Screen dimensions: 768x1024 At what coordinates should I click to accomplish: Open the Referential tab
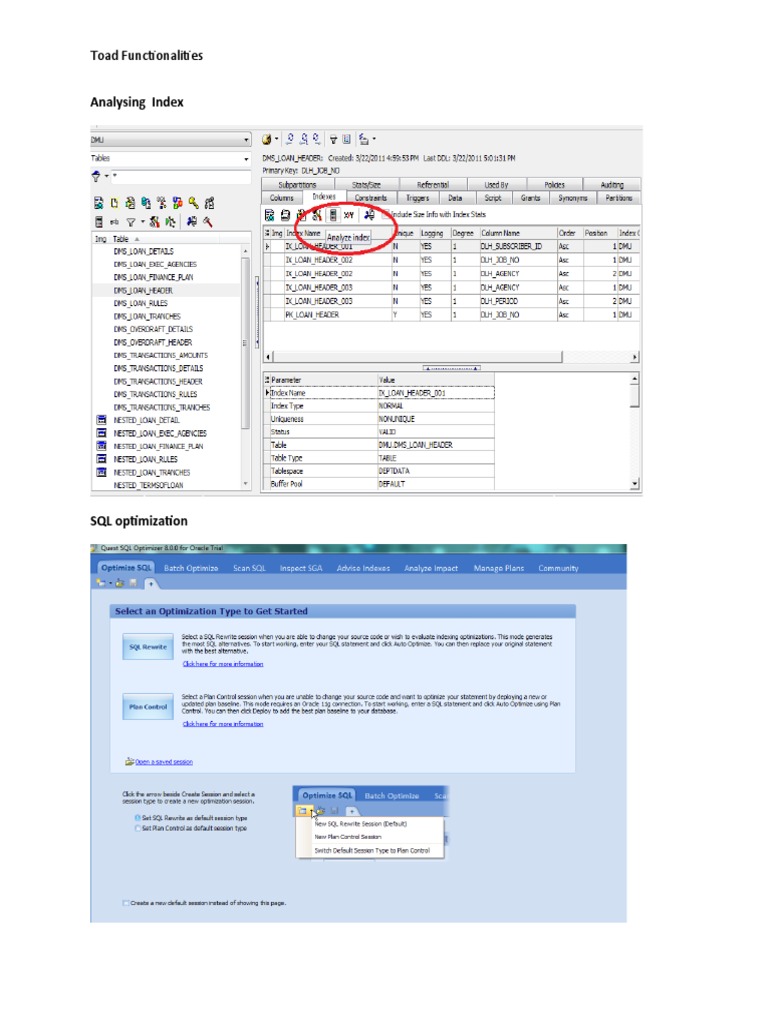[x=433, y=185]
